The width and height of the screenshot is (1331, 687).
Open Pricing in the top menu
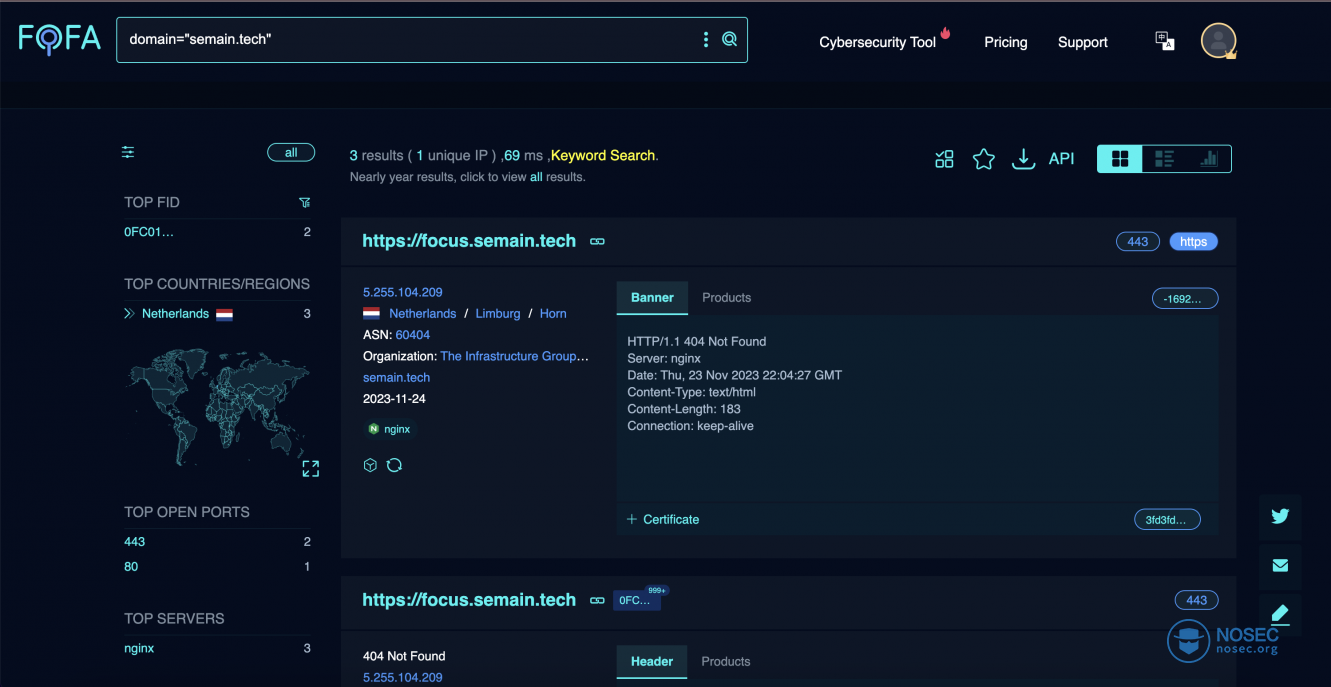tap(1005, 42)
